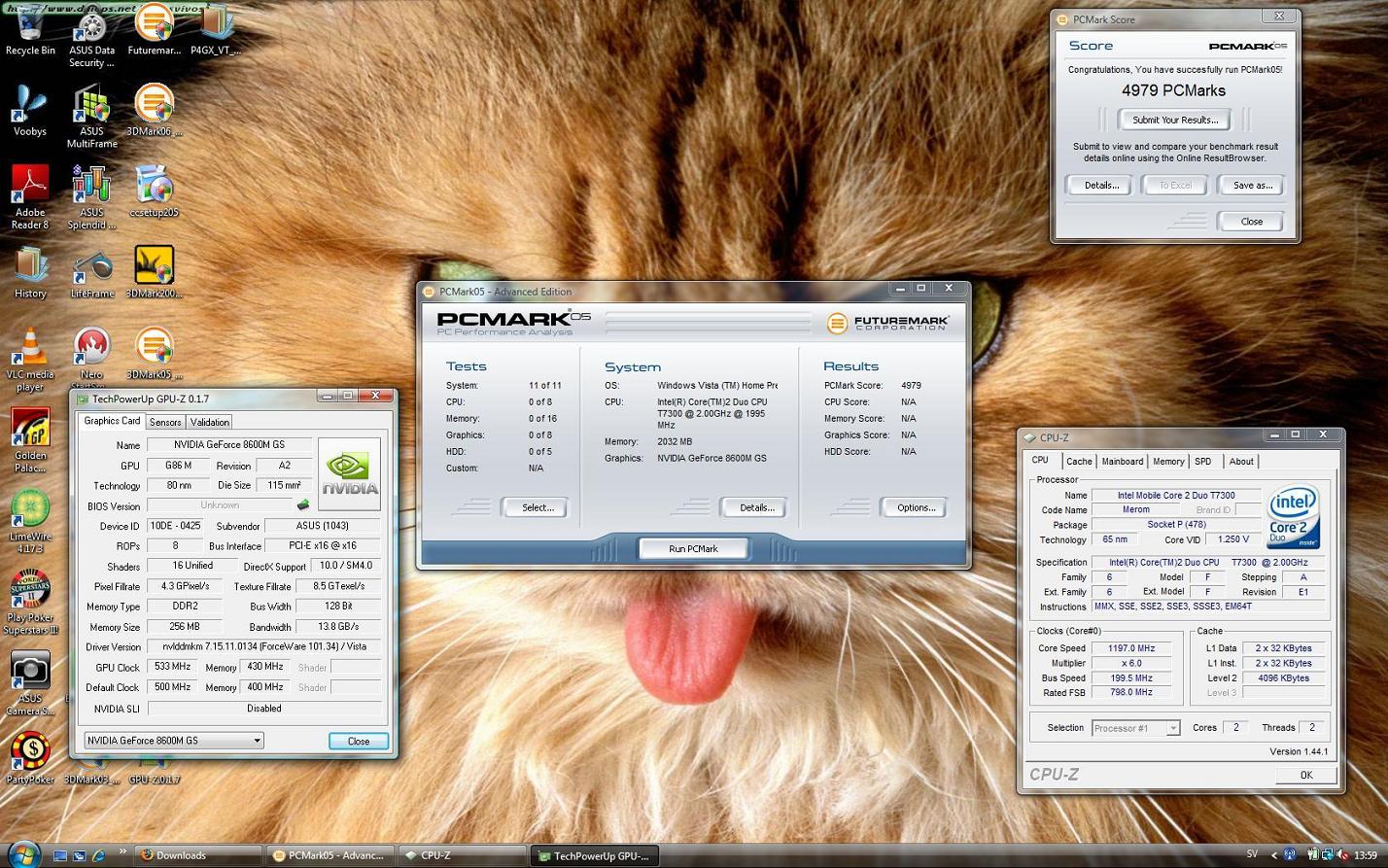
Task: Click Options button under Results
Action: (x=916, y=507)
